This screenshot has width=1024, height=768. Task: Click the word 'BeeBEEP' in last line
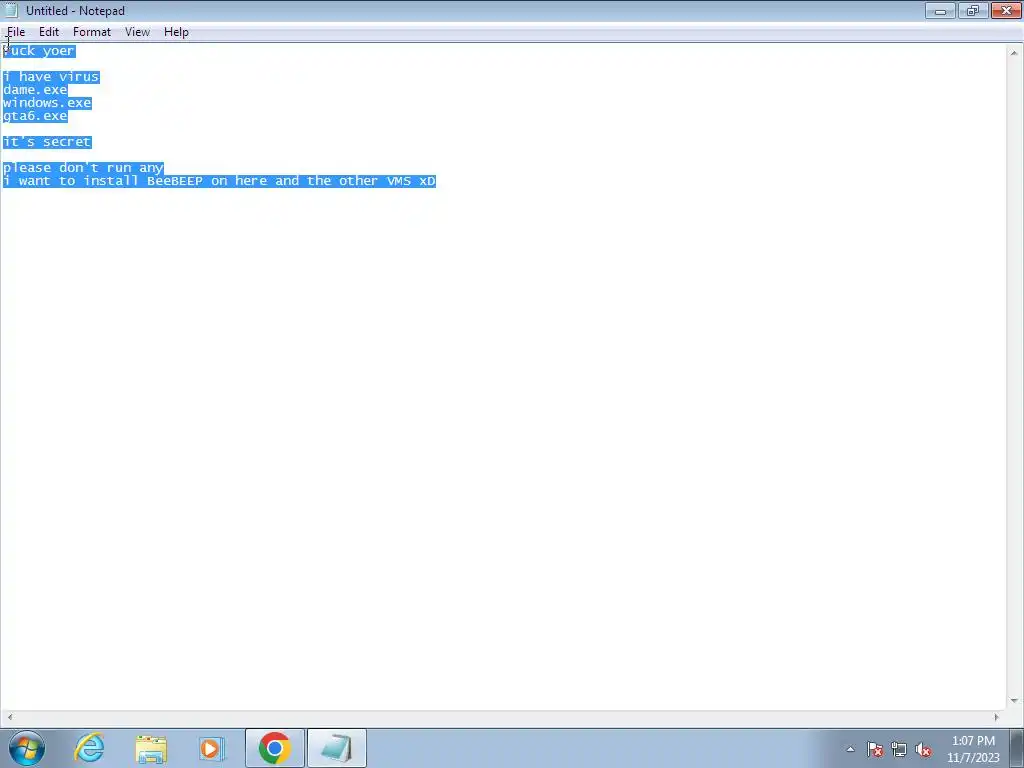point(175,182)
